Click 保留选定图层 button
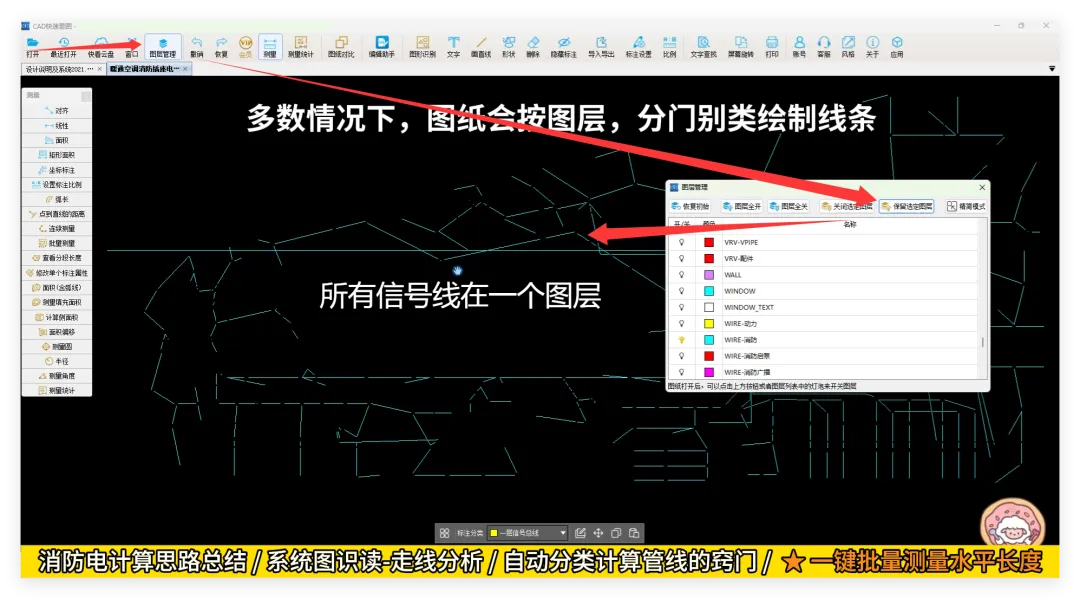The height and width of the screenshot is (599, 1080). pos(906,206)
